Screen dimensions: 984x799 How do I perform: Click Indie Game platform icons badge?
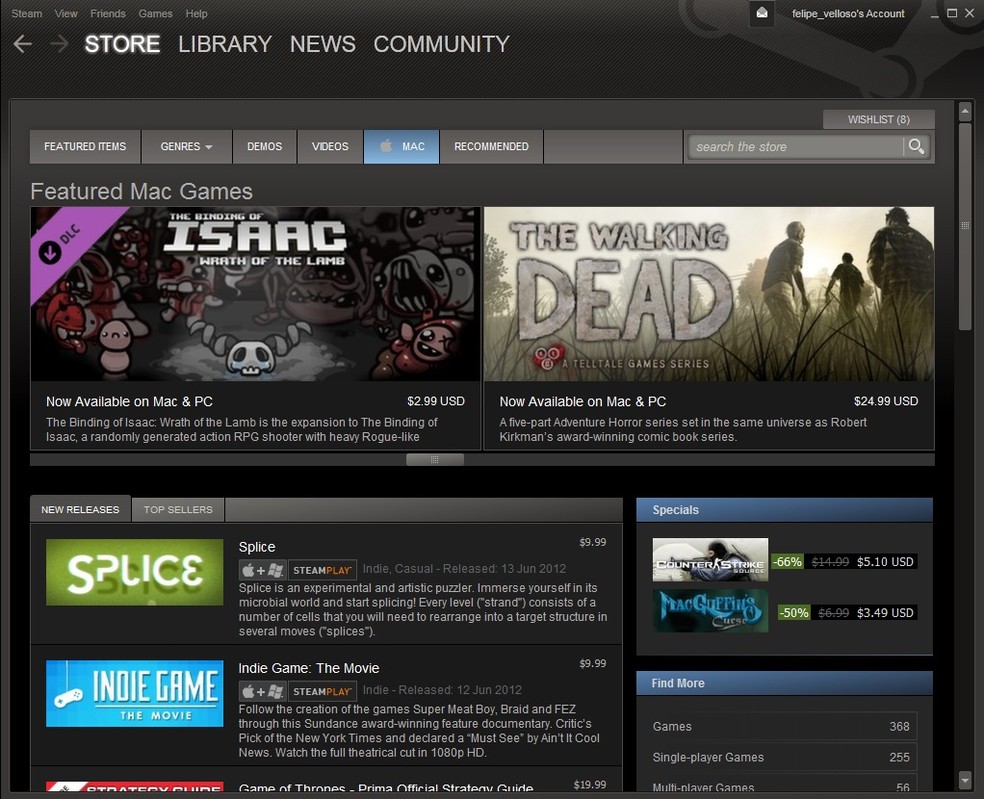(x=263, y=691)
